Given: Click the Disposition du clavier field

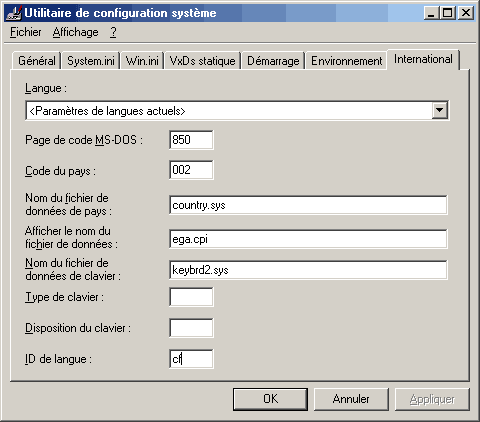Looking at the screenshot, I should tap(191, 328).
